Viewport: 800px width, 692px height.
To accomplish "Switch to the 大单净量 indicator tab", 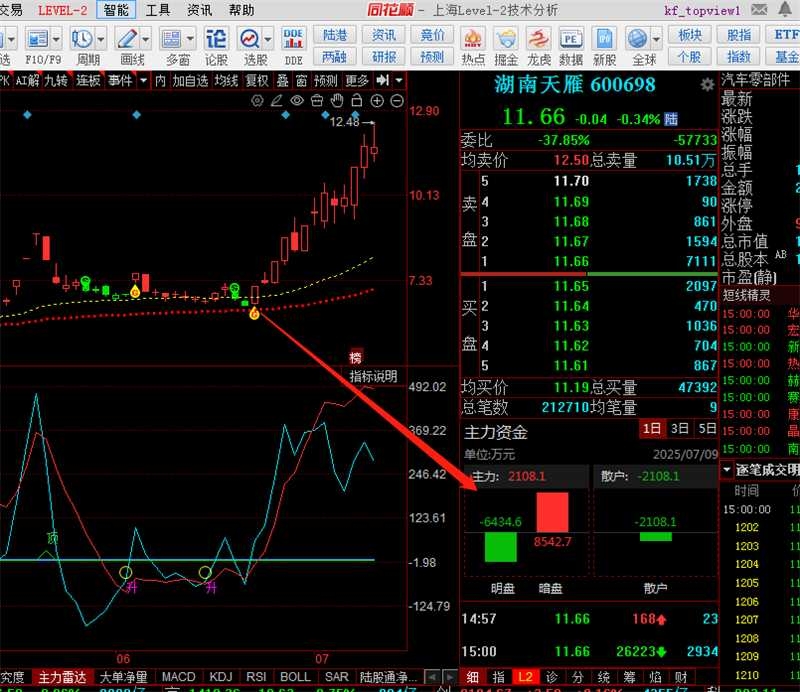I will click(x=123, y=677).
